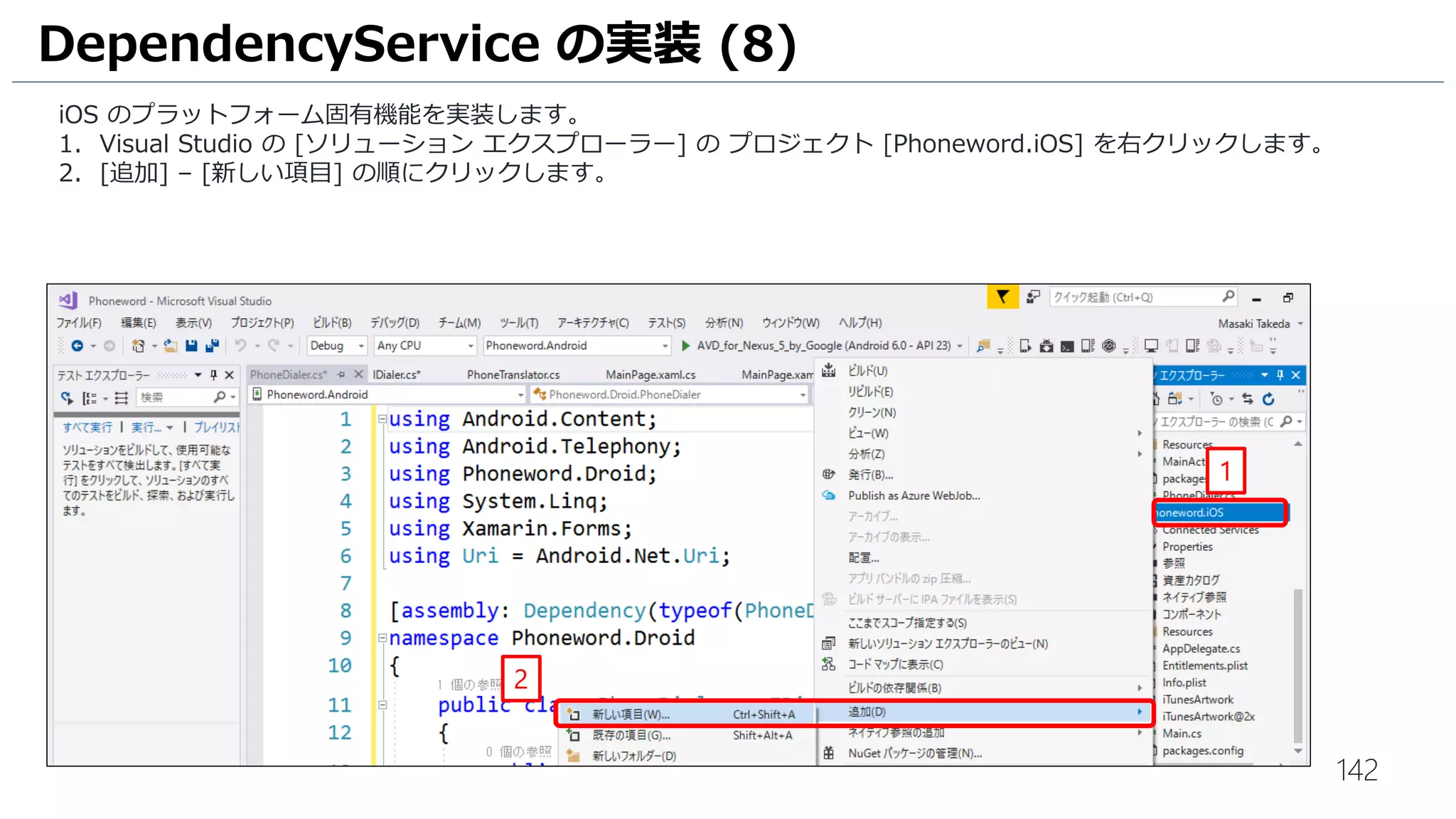This screenshot has height=819, width=1456.
Task: Open the Any CPU platform dropdown
Action: [x=425, y=346]
